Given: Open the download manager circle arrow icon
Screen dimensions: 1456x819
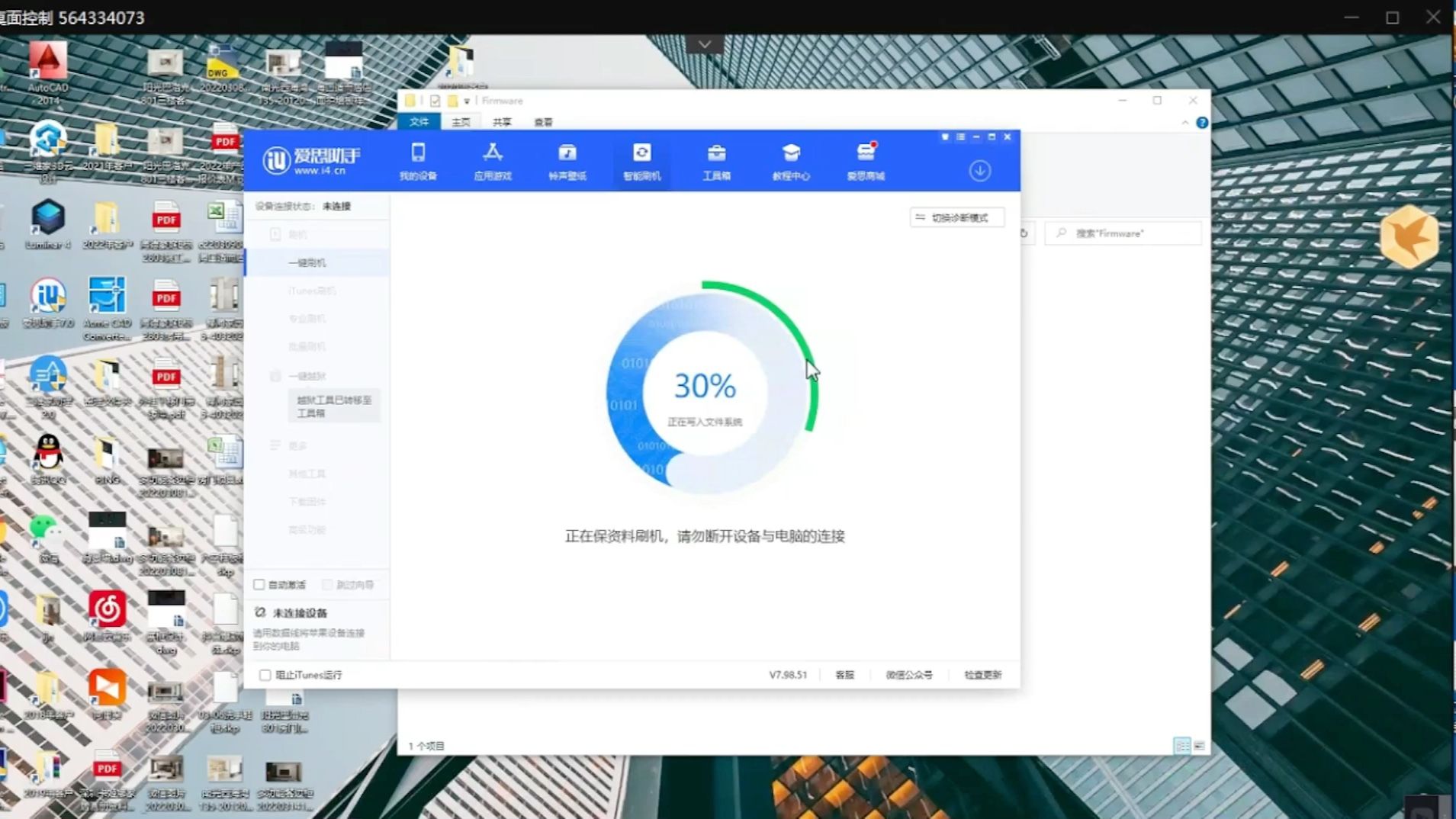Looking at the screenshot, I should tap(980, 170).
